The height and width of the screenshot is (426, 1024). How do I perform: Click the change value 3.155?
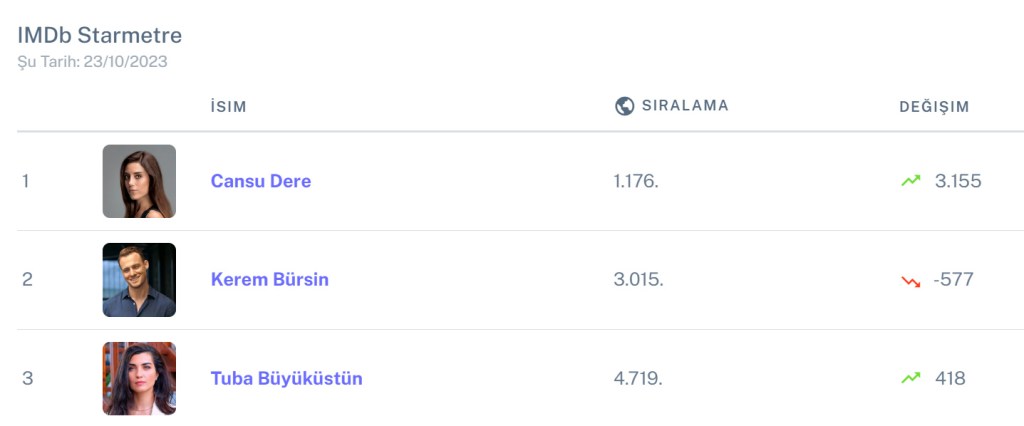(x=958, y=181)
